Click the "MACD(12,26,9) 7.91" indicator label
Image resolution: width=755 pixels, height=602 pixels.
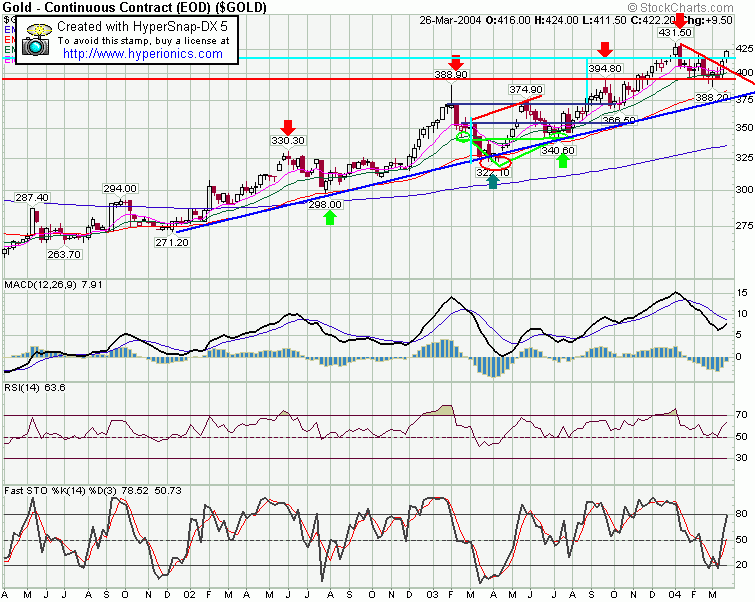coord(53,285)
